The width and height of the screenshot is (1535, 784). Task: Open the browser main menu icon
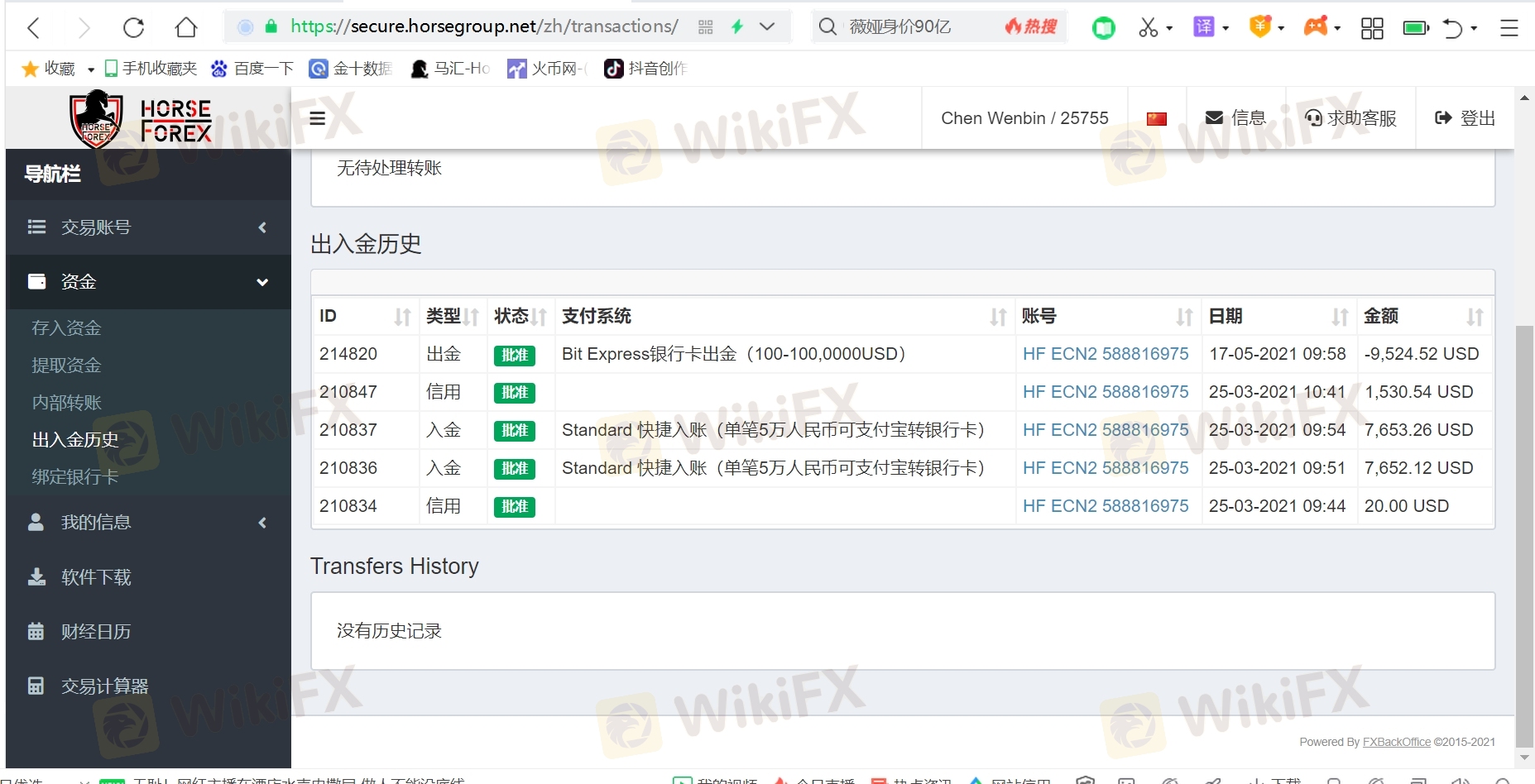(x=1509, y=28)
